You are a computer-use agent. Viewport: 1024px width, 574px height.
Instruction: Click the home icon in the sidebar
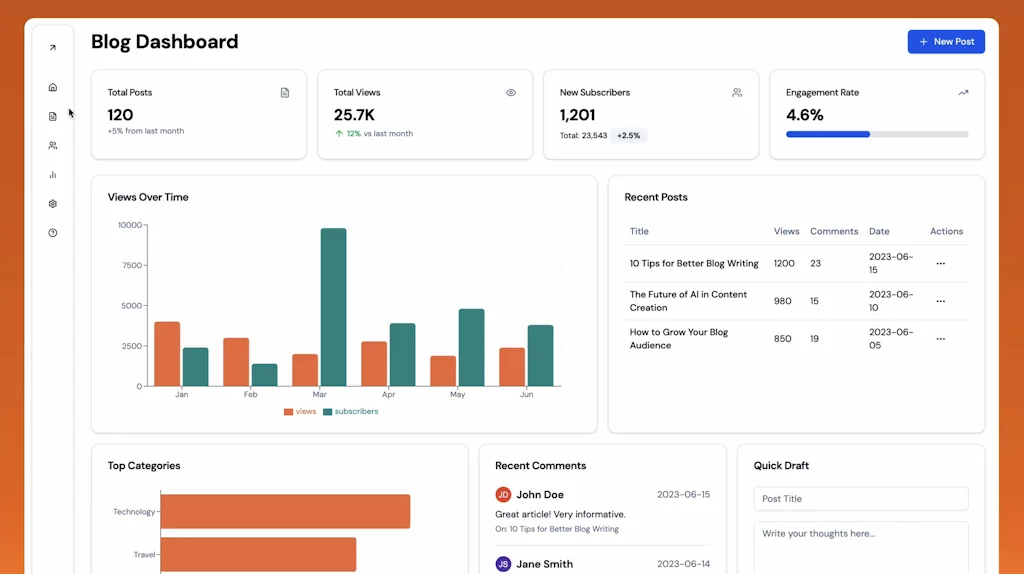(x=53, y=87)
